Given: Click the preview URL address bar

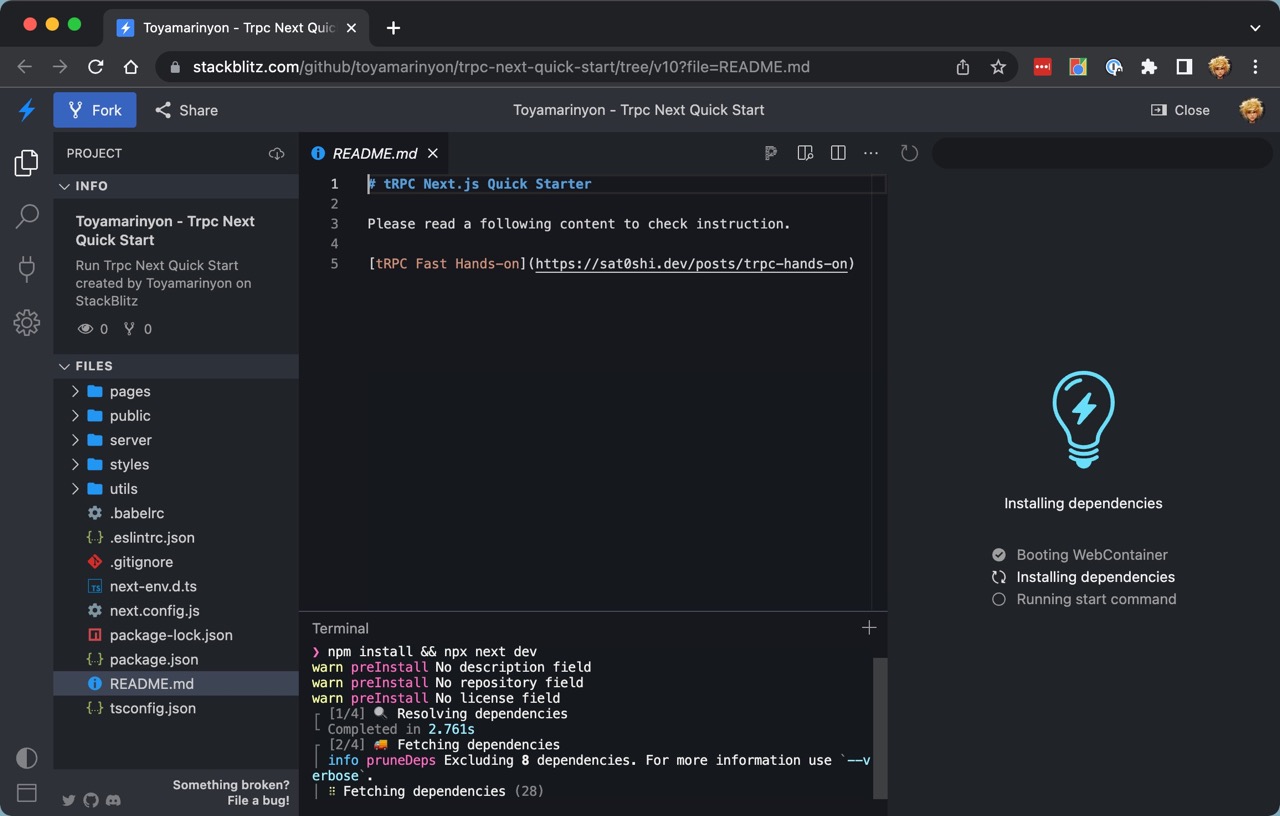Looking at the screenshot, I should (x=1100, y=153).
